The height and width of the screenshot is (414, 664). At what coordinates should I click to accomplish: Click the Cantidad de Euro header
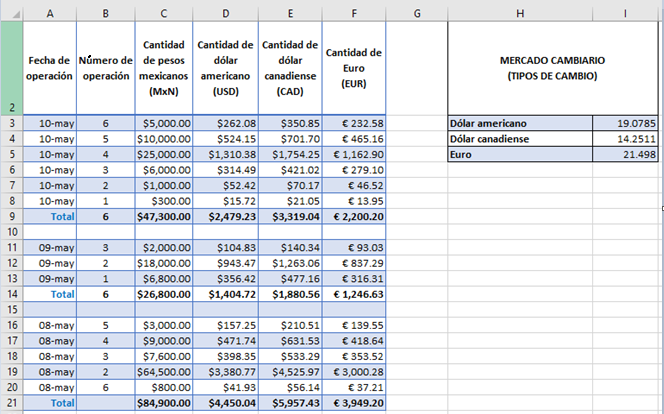(x=354, y=68)
